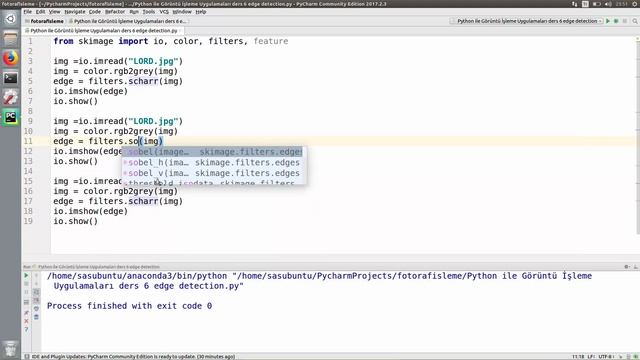
Task: Click the line separator LF in status bar
Action: tap(591, 356)
